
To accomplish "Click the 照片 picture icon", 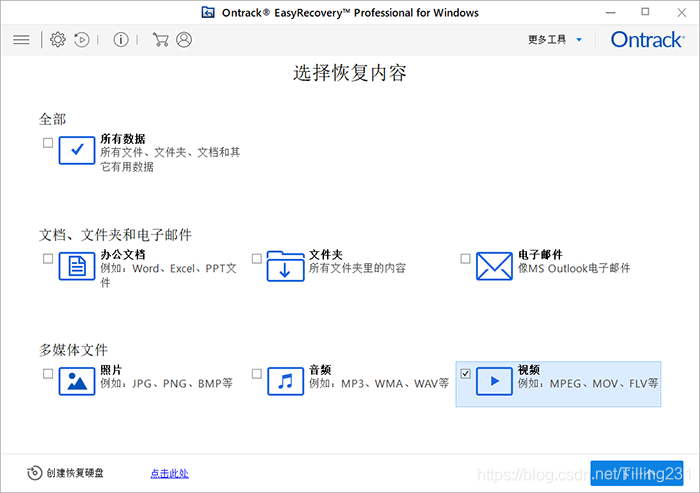I will click(x=77, y=381).
